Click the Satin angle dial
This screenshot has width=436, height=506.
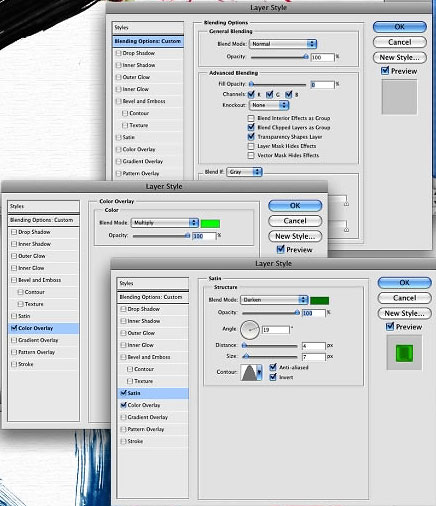(x=249, y=330)
